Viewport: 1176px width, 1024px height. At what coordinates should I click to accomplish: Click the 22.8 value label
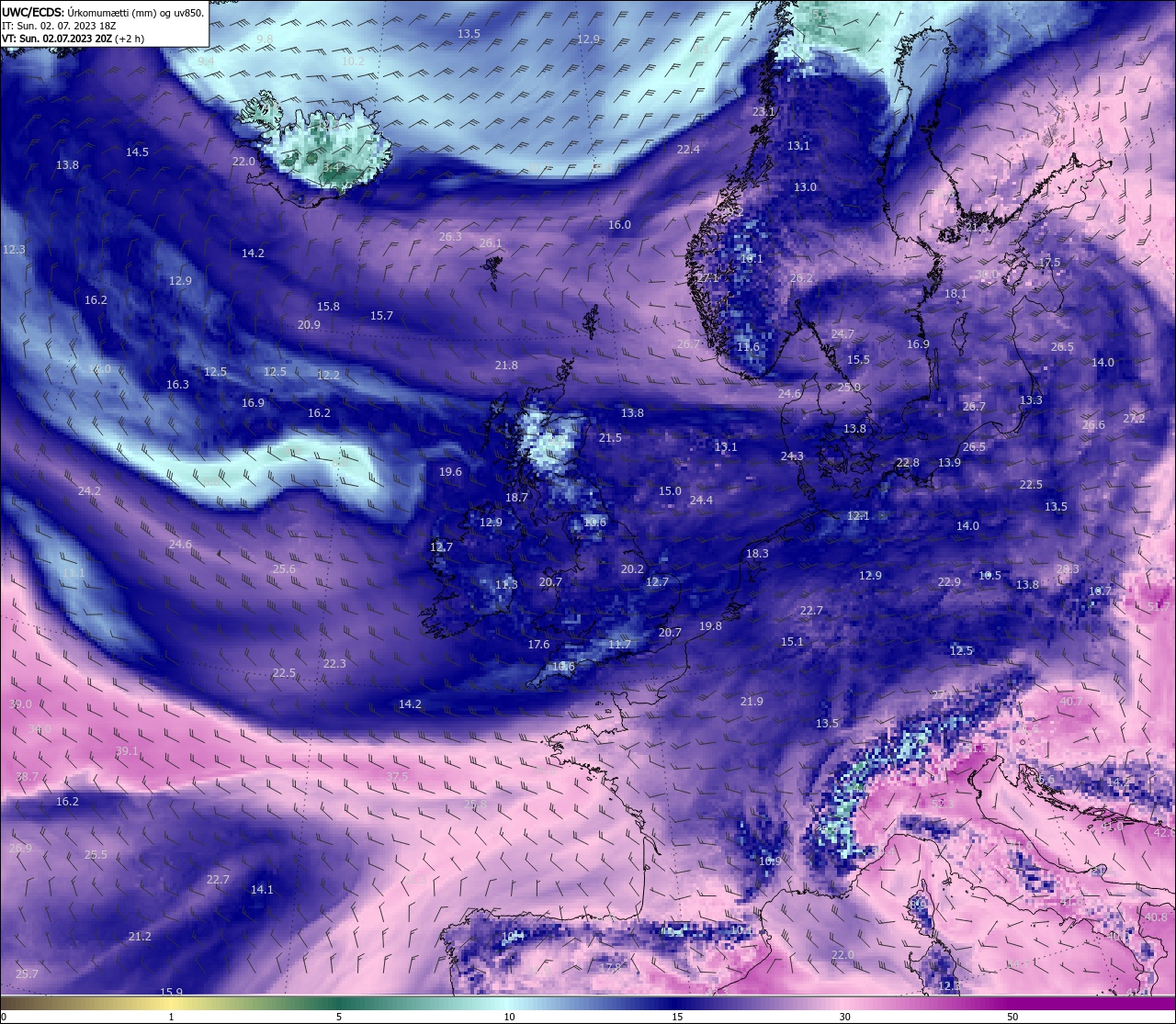coord(908,463)
